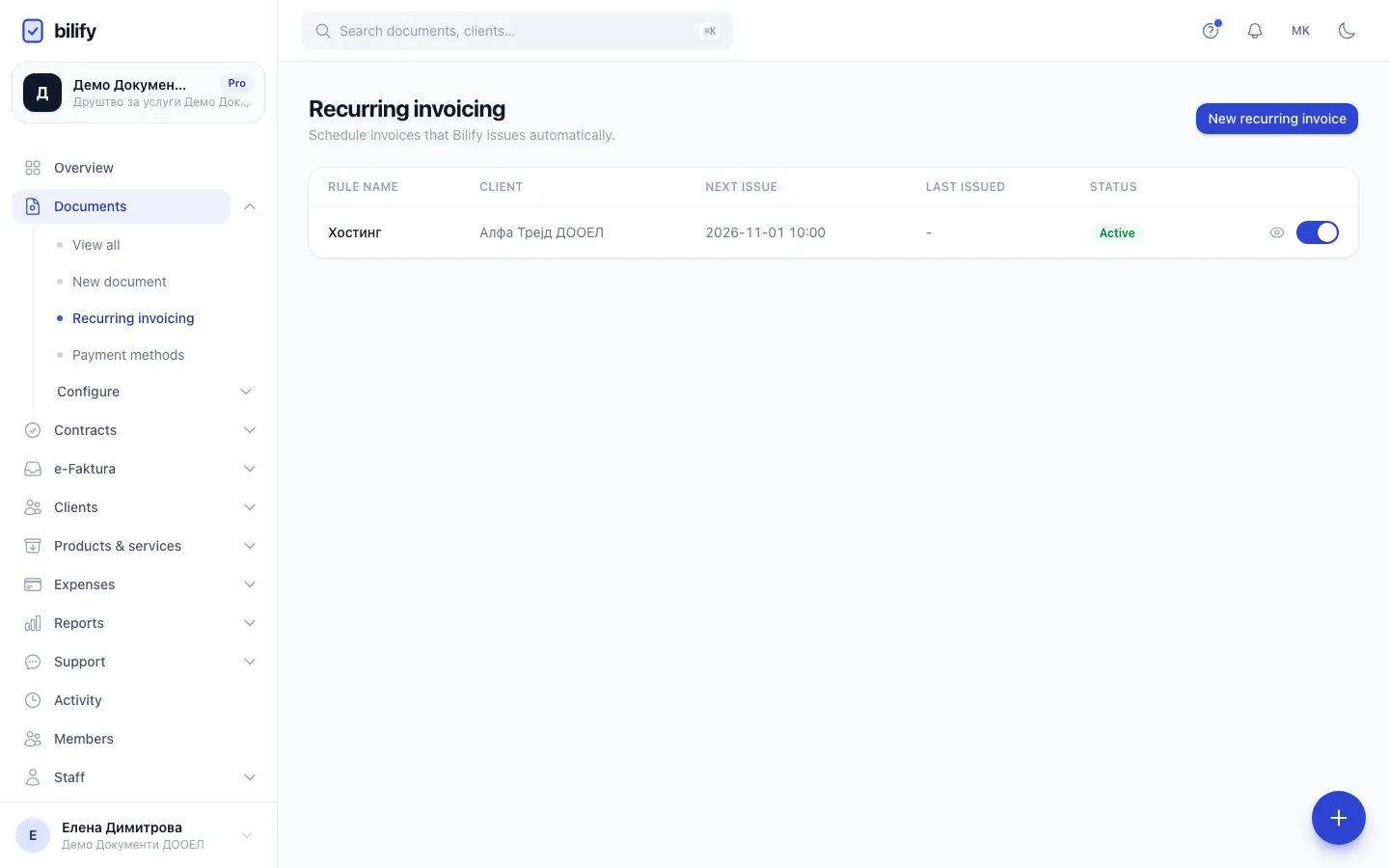Open the MK language selector
Screen dimensions: 1389x868
1301,31
